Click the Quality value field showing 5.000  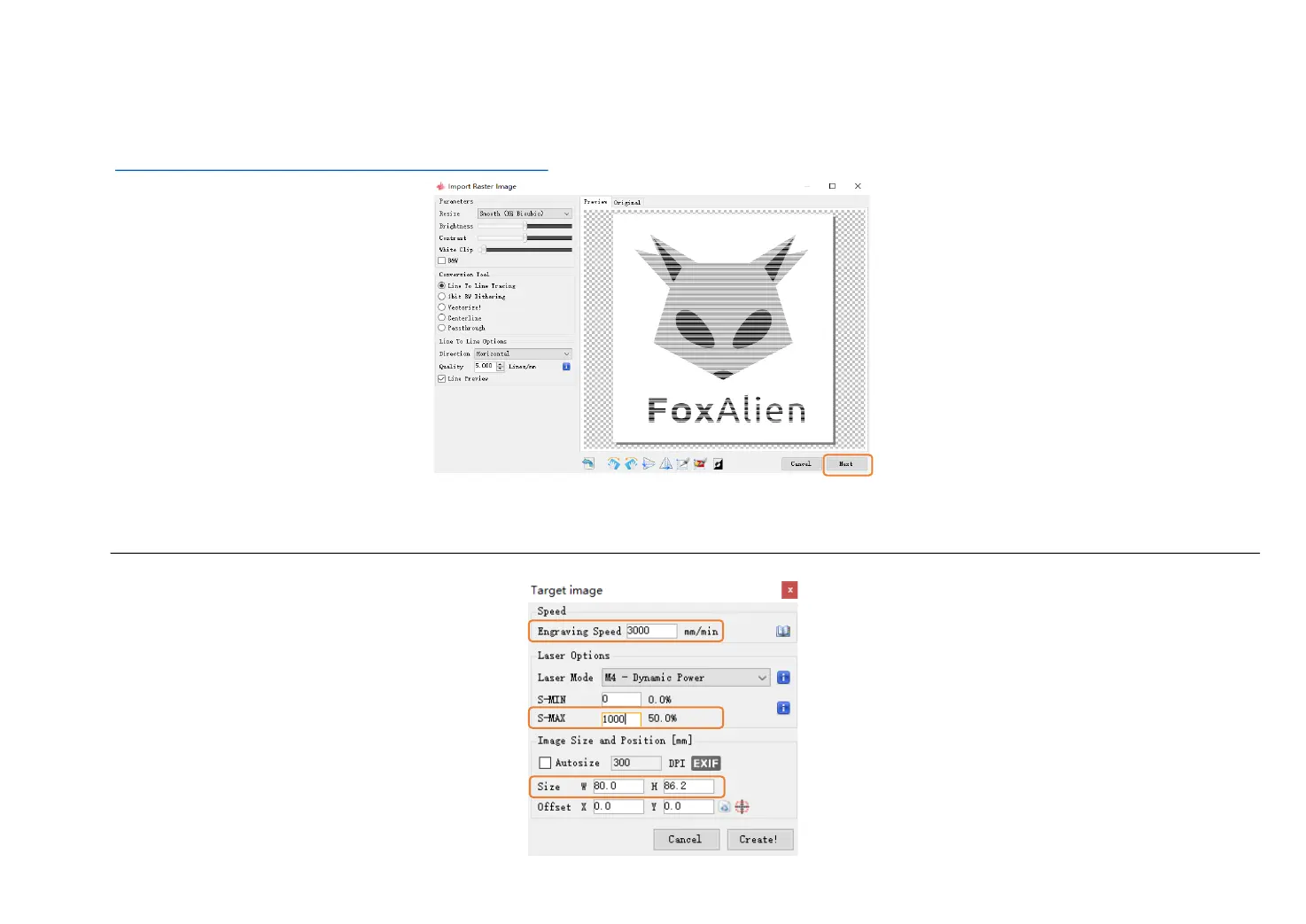click(x=486, y=366)
